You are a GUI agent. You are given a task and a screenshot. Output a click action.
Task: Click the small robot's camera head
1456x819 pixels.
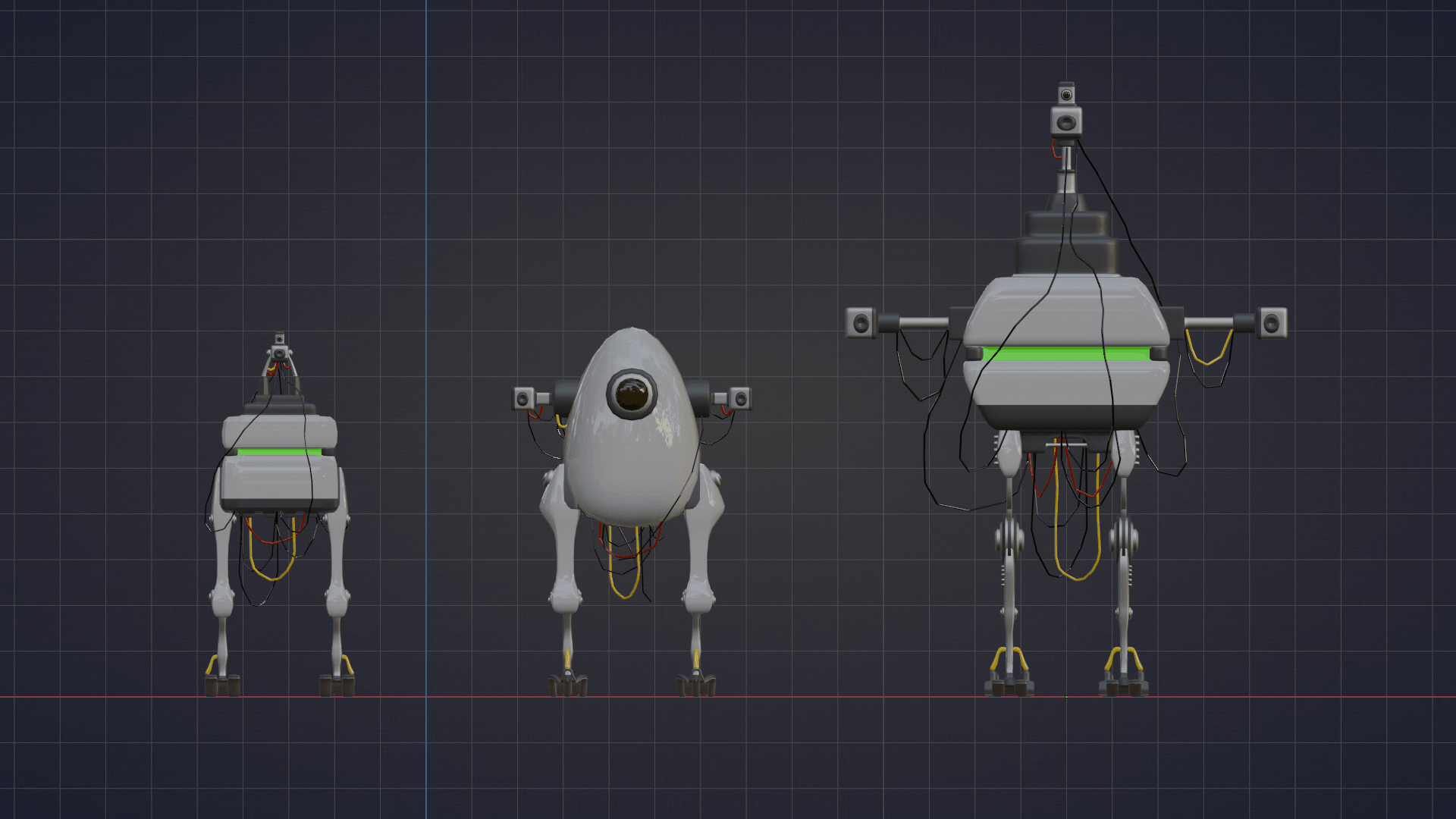[x=279, y=353]
